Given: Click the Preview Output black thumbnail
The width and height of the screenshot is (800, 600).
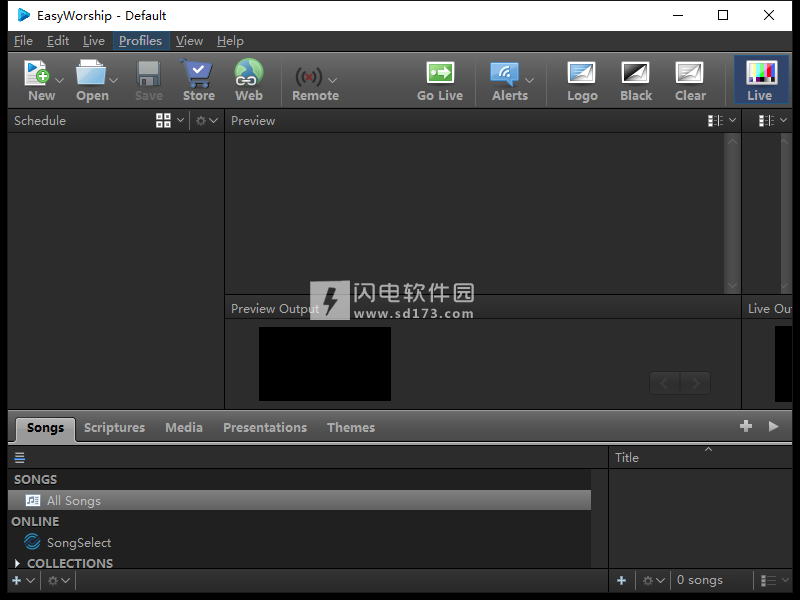Looking at the screenshot, I should click(x=325, y=364).
